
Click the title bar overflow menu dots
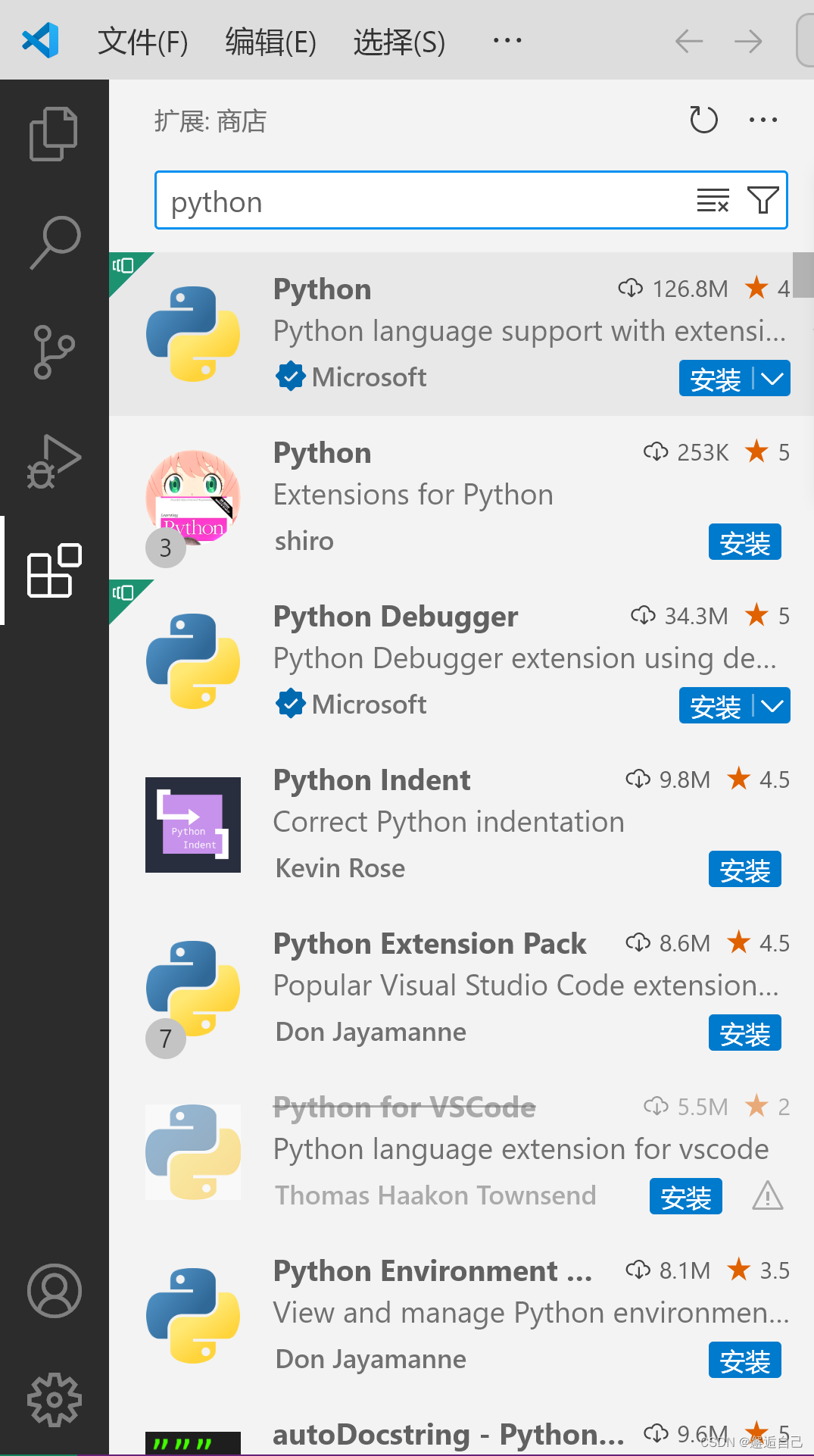507,41
